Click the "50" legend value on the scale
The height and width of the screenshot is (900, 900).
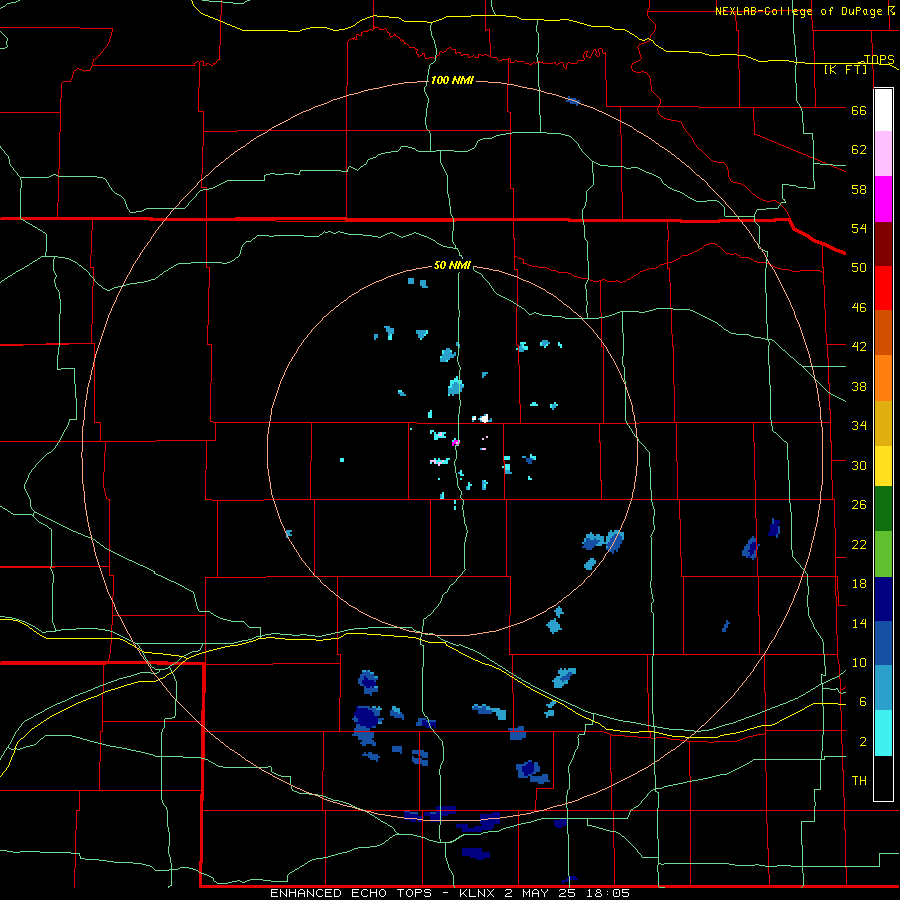tap(859, 267)
